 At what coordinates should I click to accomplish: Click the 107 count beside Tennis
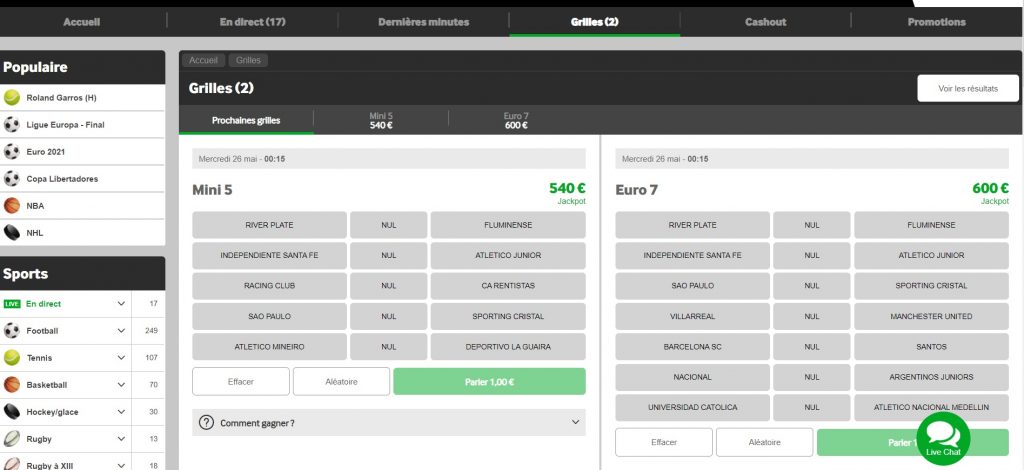click(x=152, y=358)
